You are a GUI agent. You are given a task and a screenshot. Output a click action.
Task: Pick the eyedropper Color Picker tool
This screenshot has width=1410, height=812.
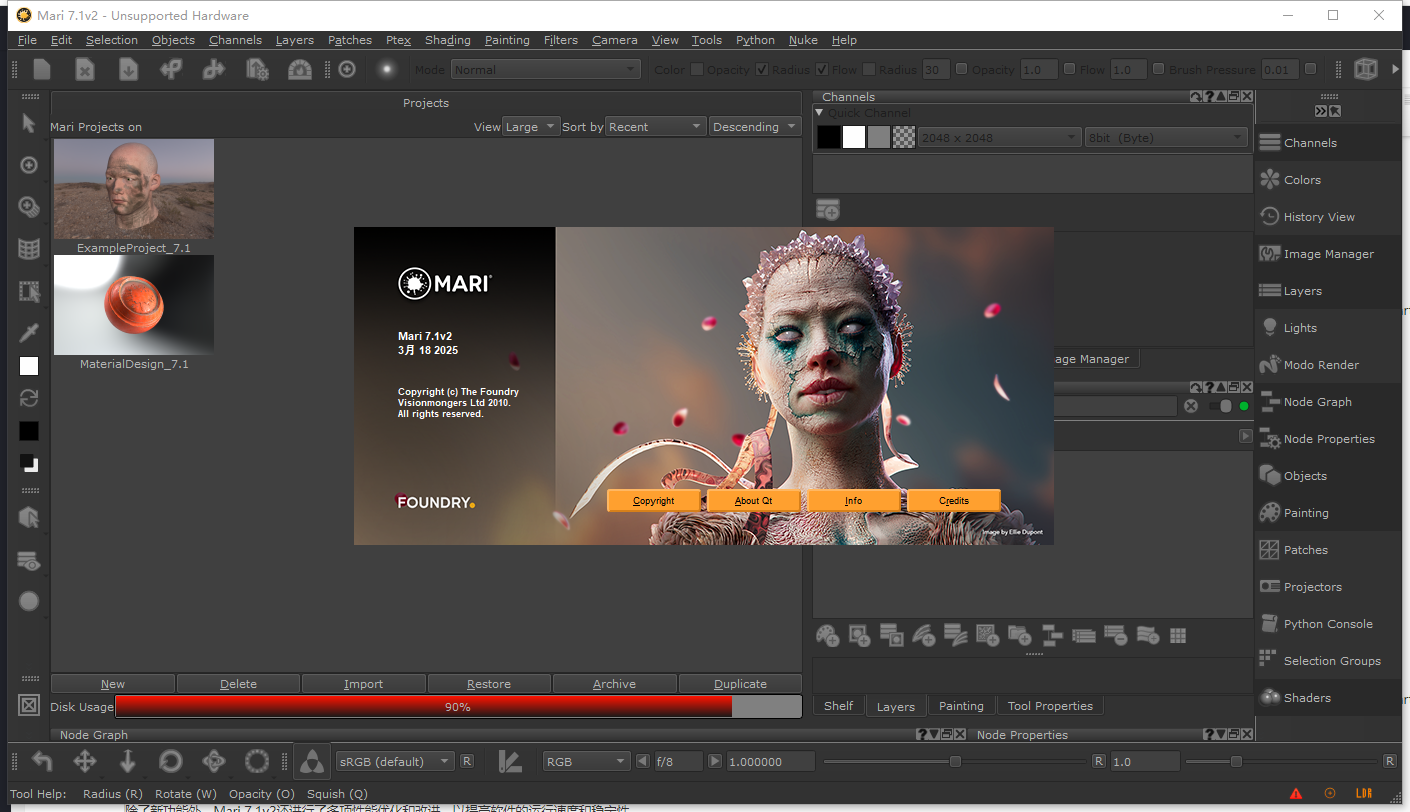tap(29, 332)
